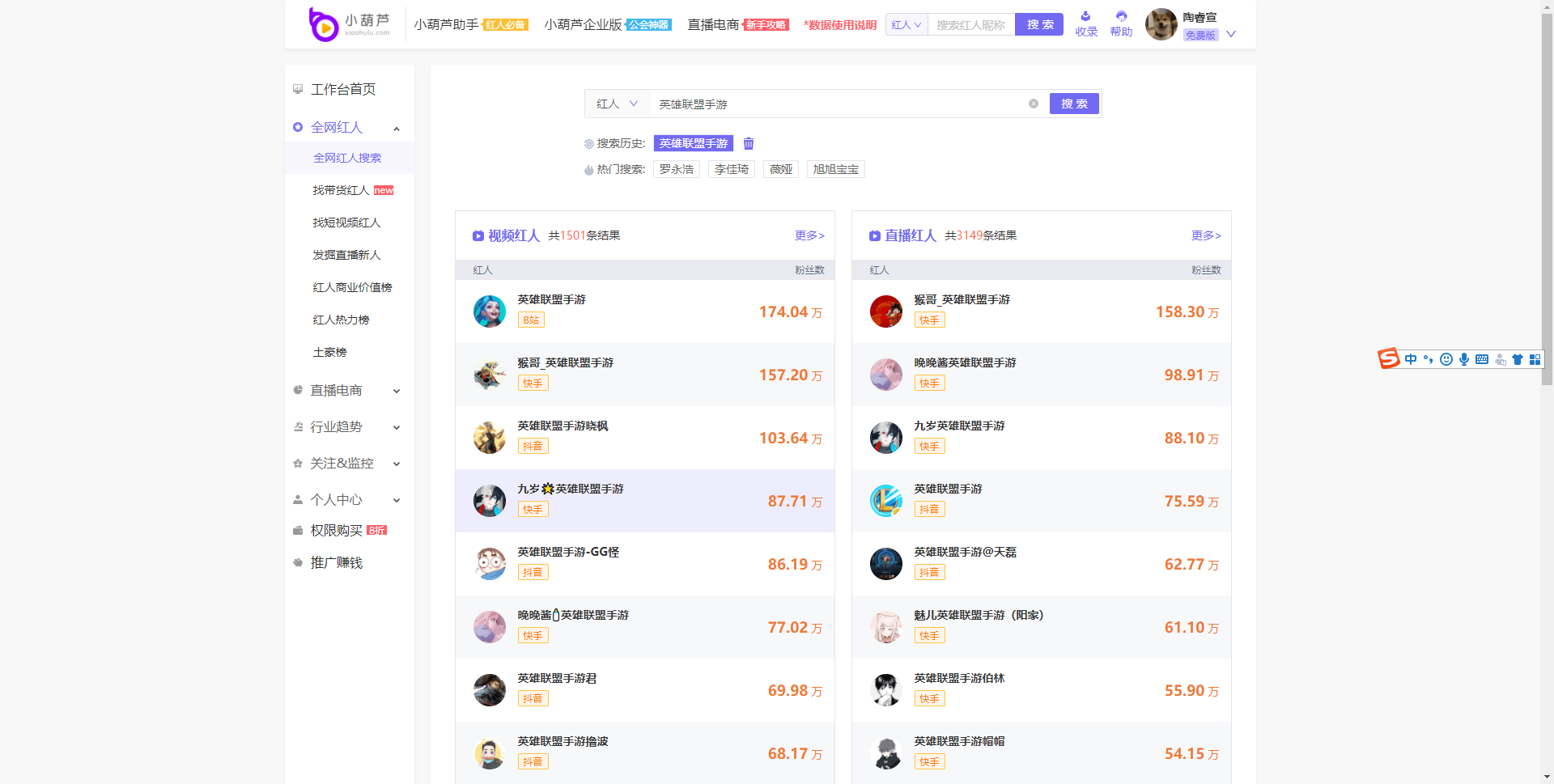
Task: Click 更多 link for 视频红人 results
Action: (x=809, y=235)
